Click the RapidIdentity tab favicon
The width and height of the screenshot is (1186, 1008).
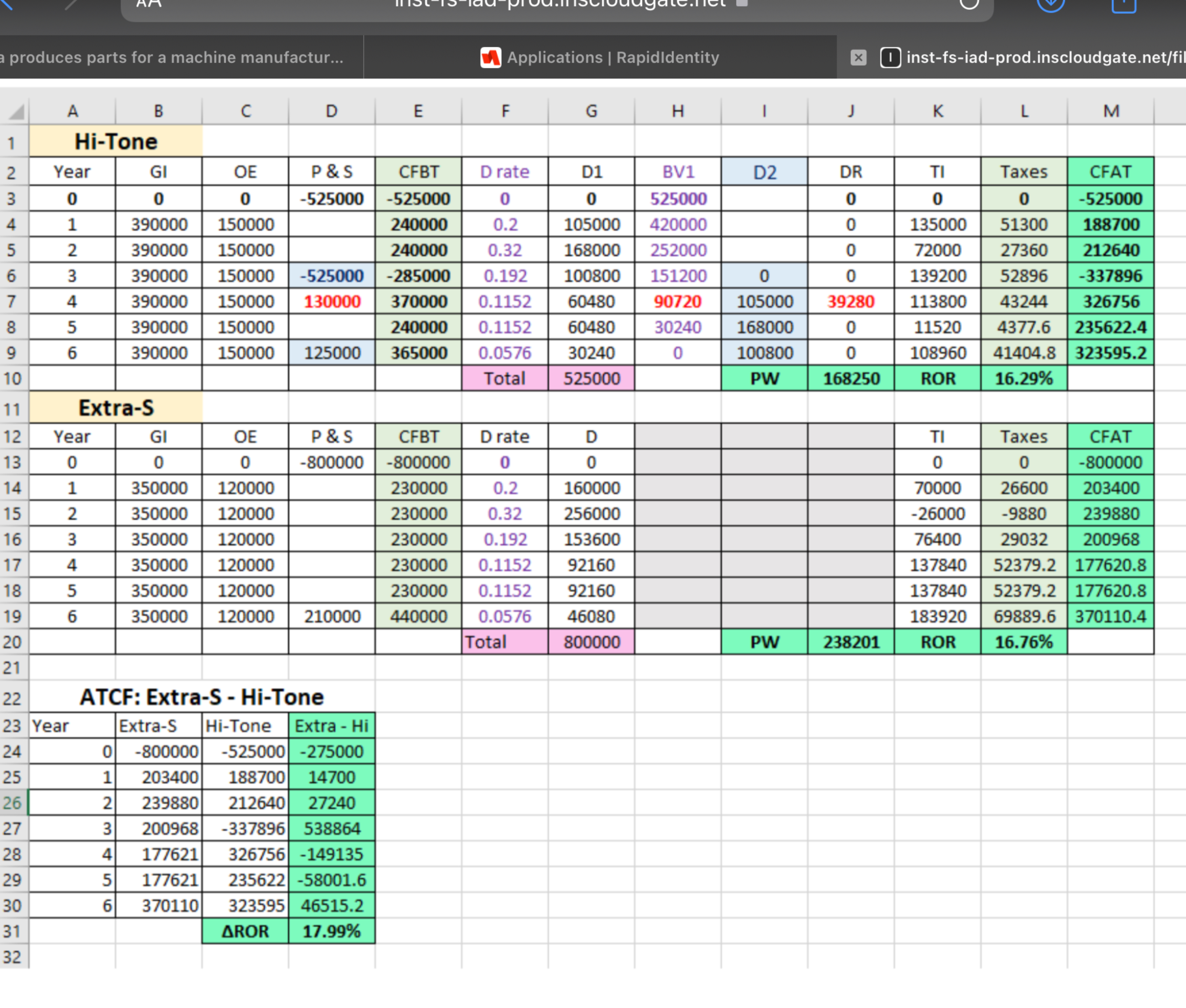tap(490, 58)
